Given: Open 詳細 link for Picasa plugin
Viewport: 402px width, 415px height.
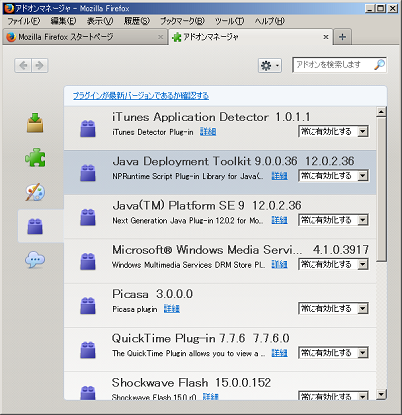Looking at the screenshot, I should [x=172, y=309].
